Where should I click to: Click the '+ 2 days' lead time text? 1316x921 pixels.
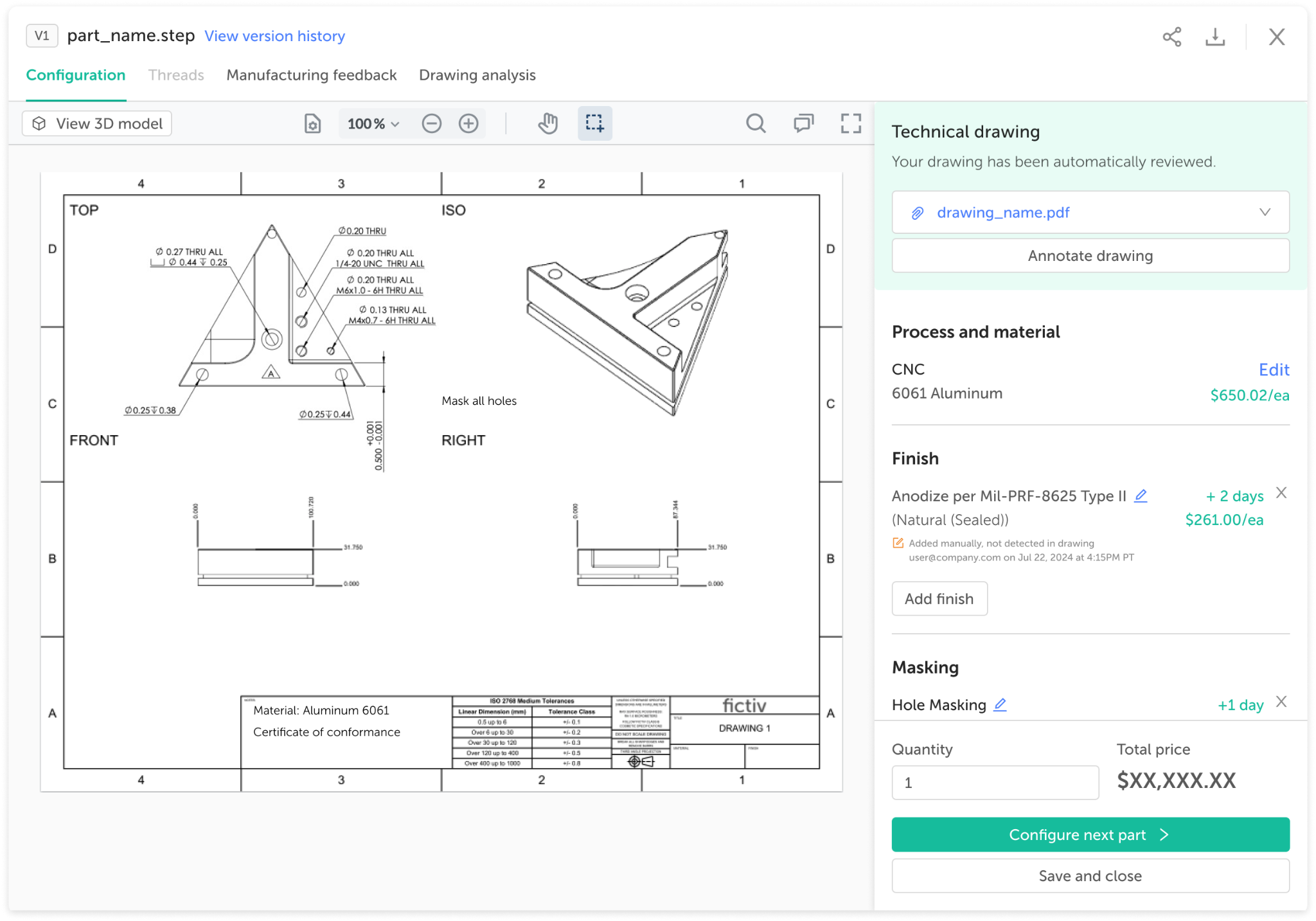tap(1234, 496)
